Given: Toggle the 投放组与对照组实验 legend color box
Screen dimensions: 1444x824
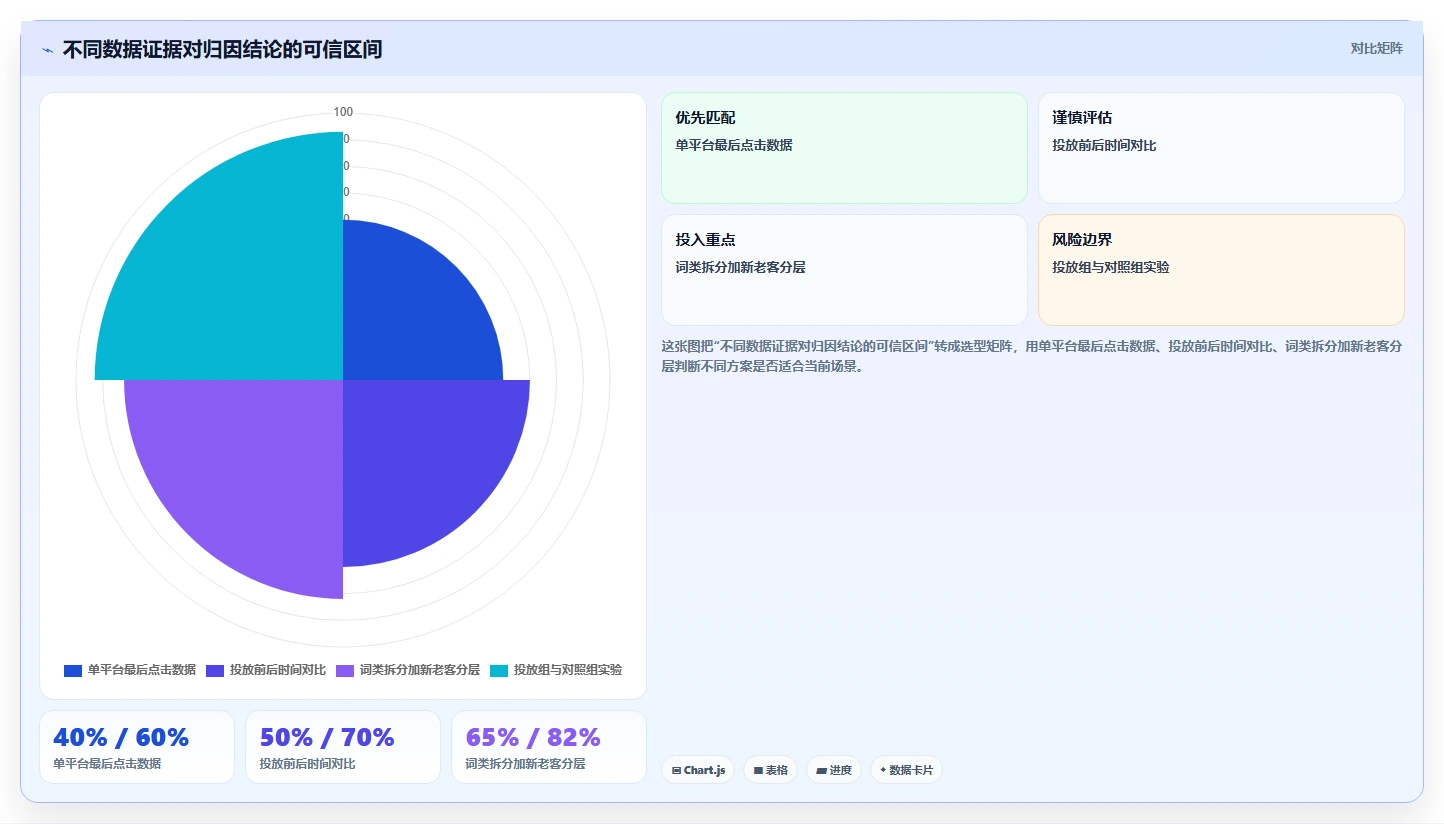Looking at the screenshot, I should coord(499,670).
